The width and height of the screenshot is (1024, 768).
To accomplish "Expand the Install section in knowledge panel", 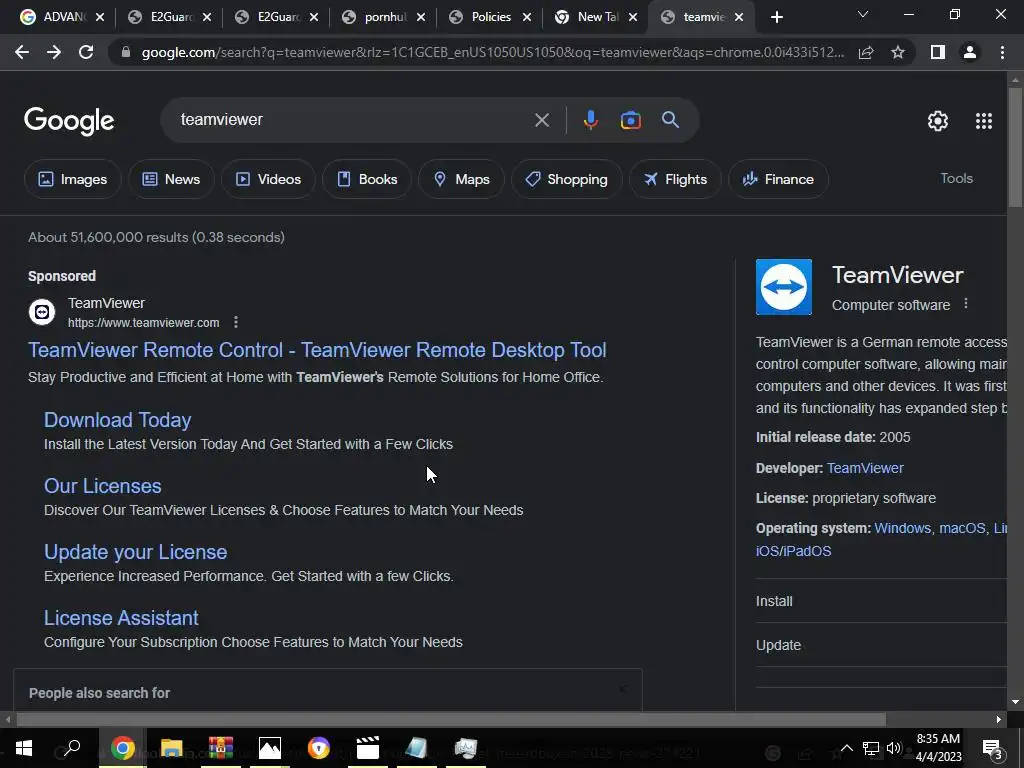I will tap(881, 601).
